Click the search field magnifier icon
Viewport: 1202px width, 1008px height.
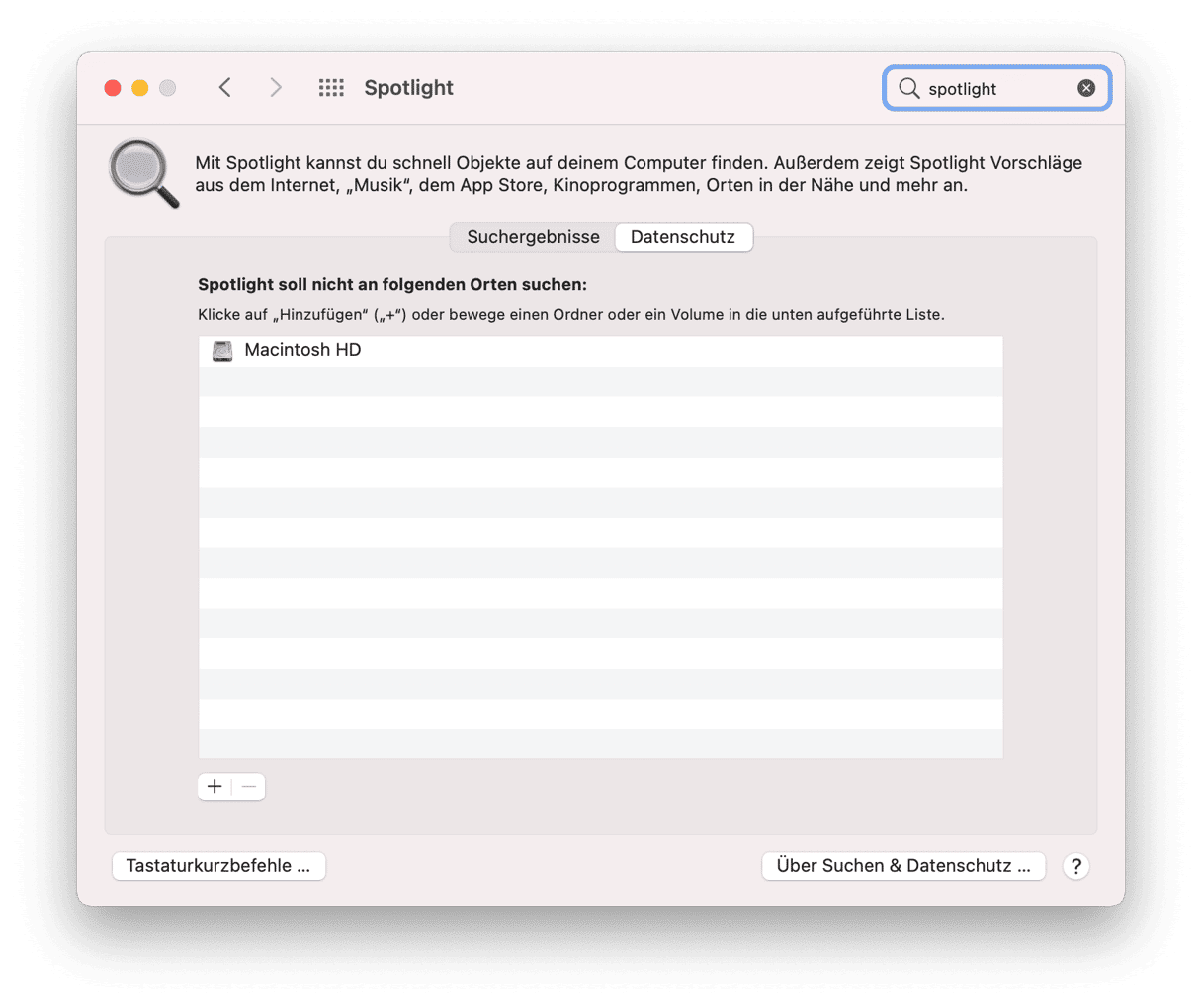coord(908,88)
